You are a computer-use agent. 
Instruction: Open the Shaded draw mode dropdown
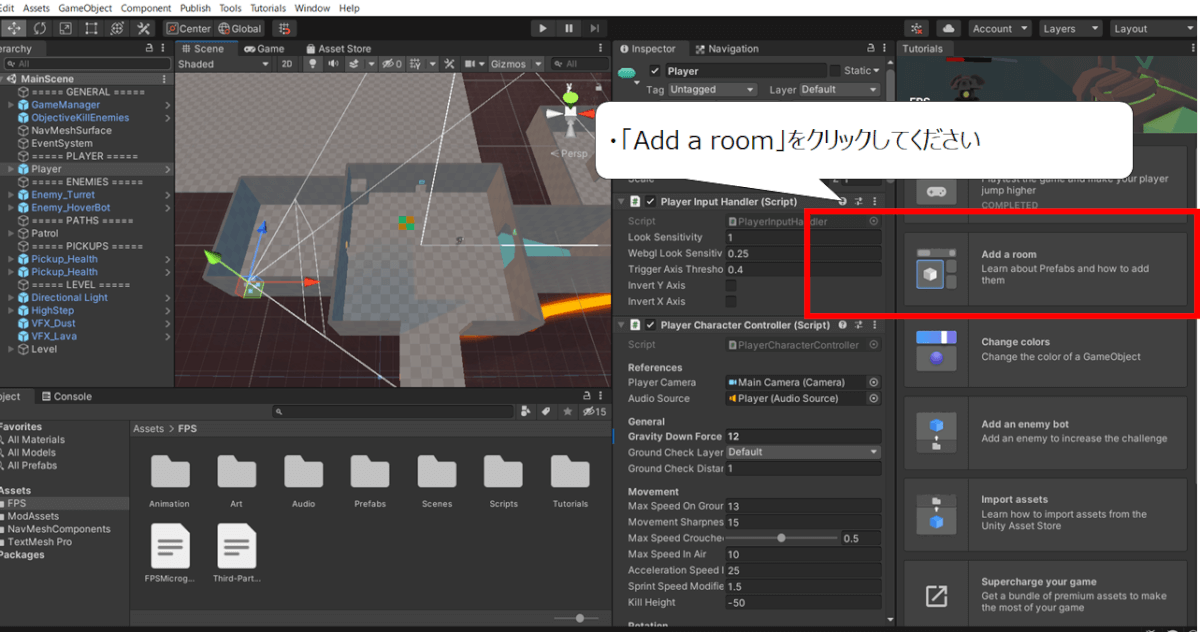coord(224,64)
